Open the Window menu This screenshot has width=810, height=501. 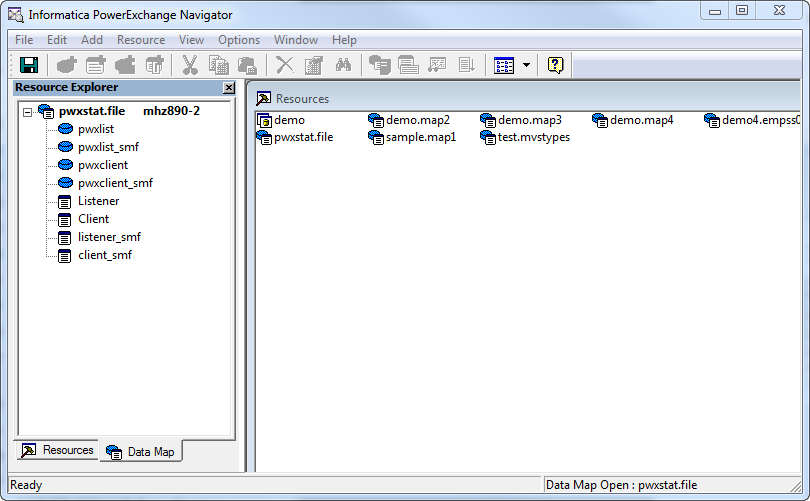(x=295, y=40)
